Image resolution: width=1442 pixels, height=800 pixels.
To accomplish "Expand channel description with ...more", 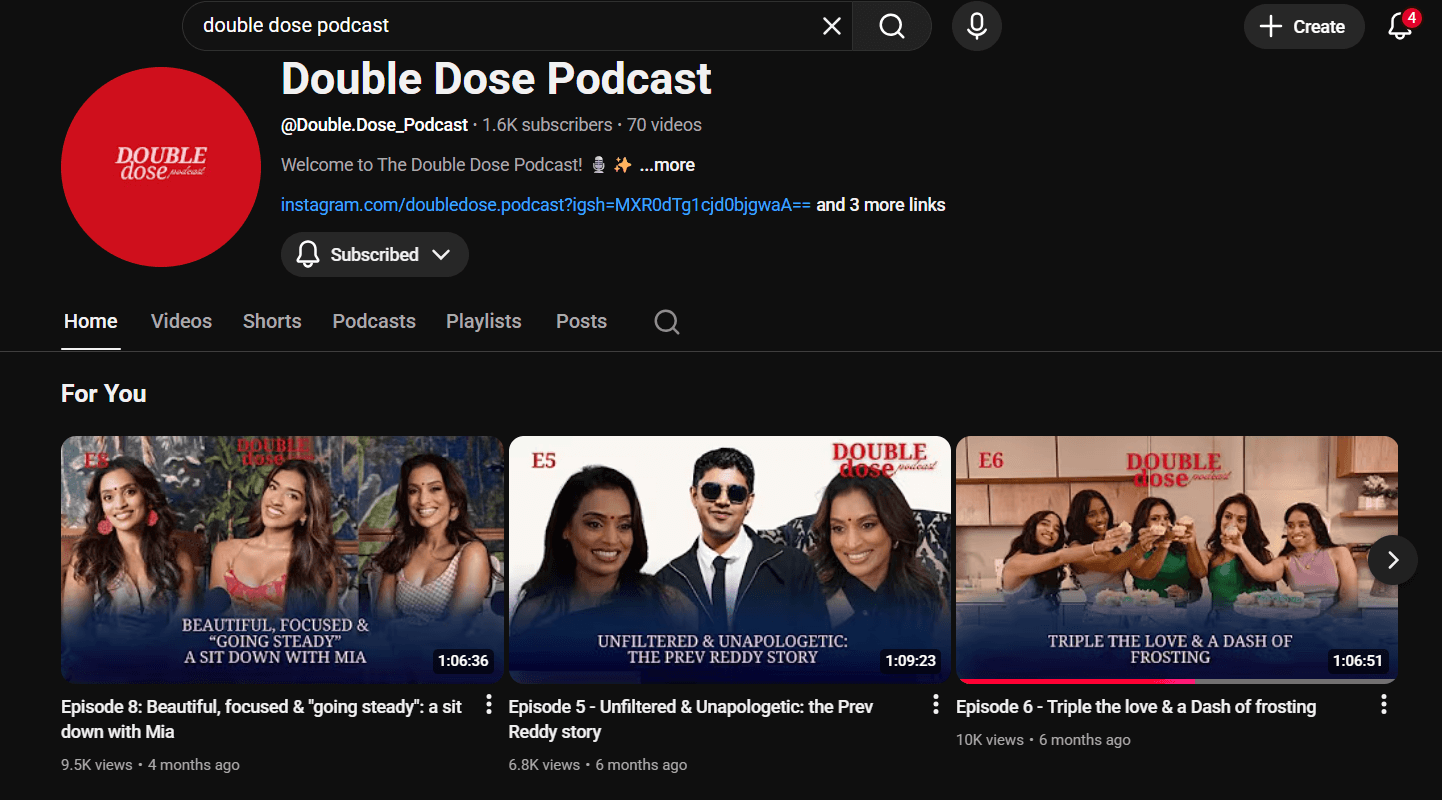I will click(667, 165).
